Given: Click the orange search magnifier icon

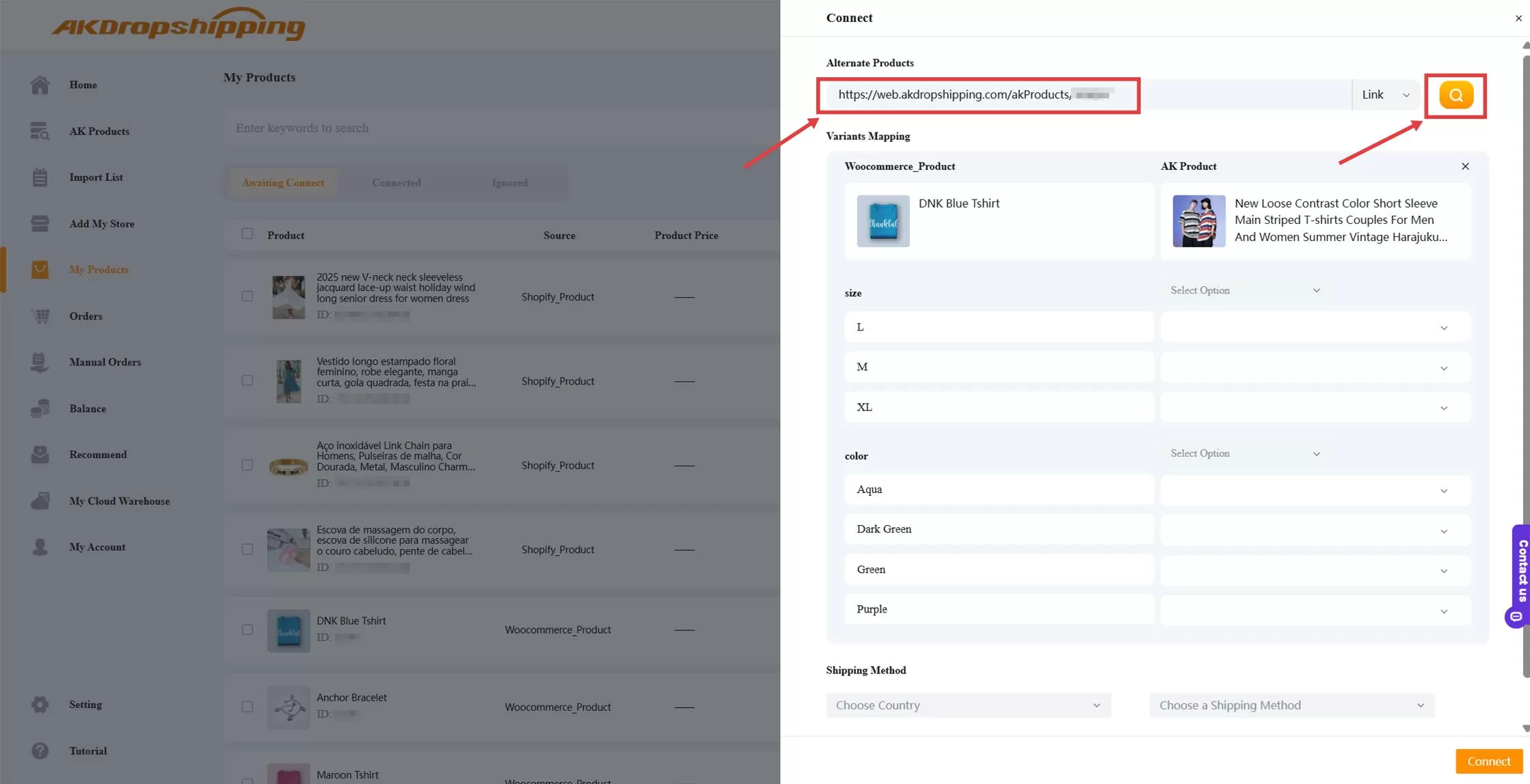Looking at the screenshot, I should (x=1455, y=95).
